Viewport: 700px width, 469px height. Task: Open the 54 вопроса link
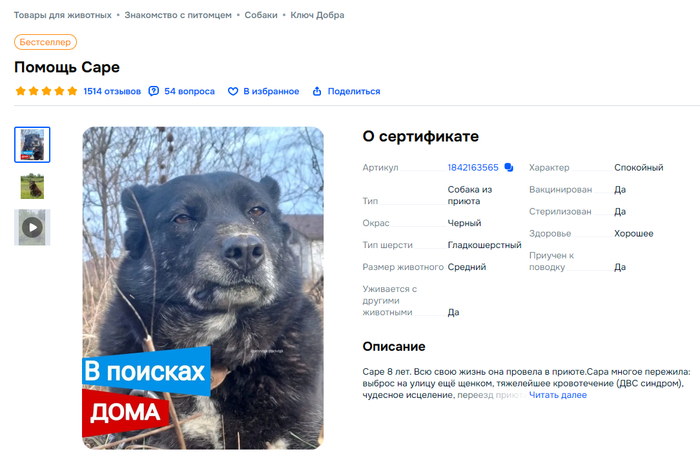(x=189, y=91)
